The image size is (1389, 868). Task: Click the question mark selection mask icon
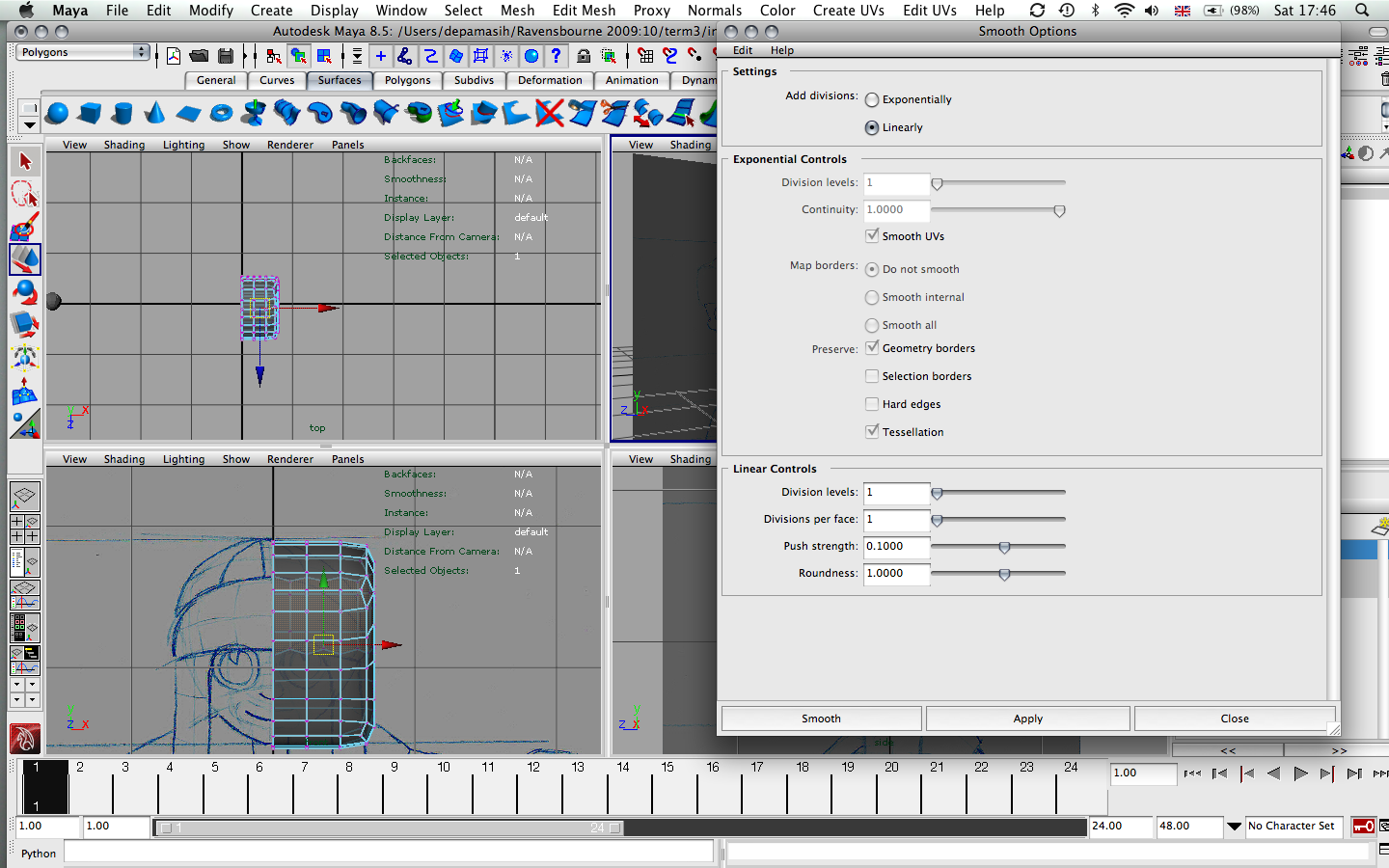[556, 56]
